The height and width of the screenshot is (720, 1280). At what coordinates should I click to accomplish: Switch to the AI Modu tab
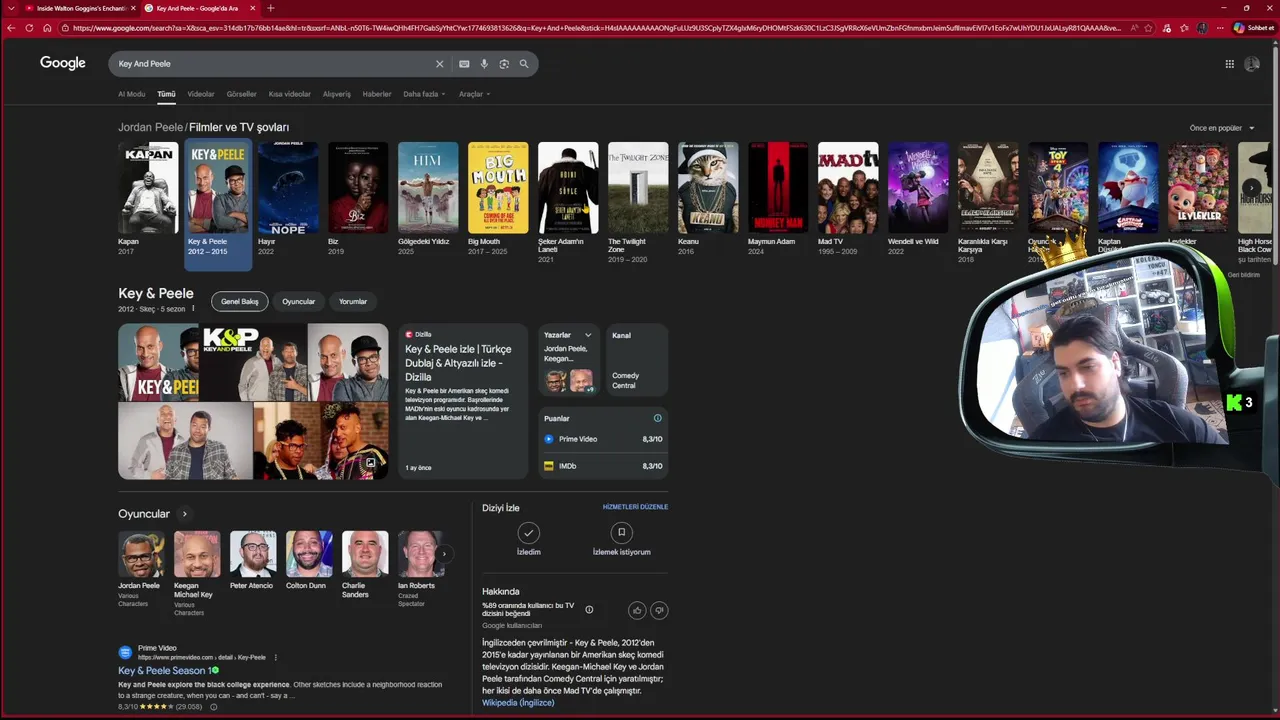tap(131, 94)
